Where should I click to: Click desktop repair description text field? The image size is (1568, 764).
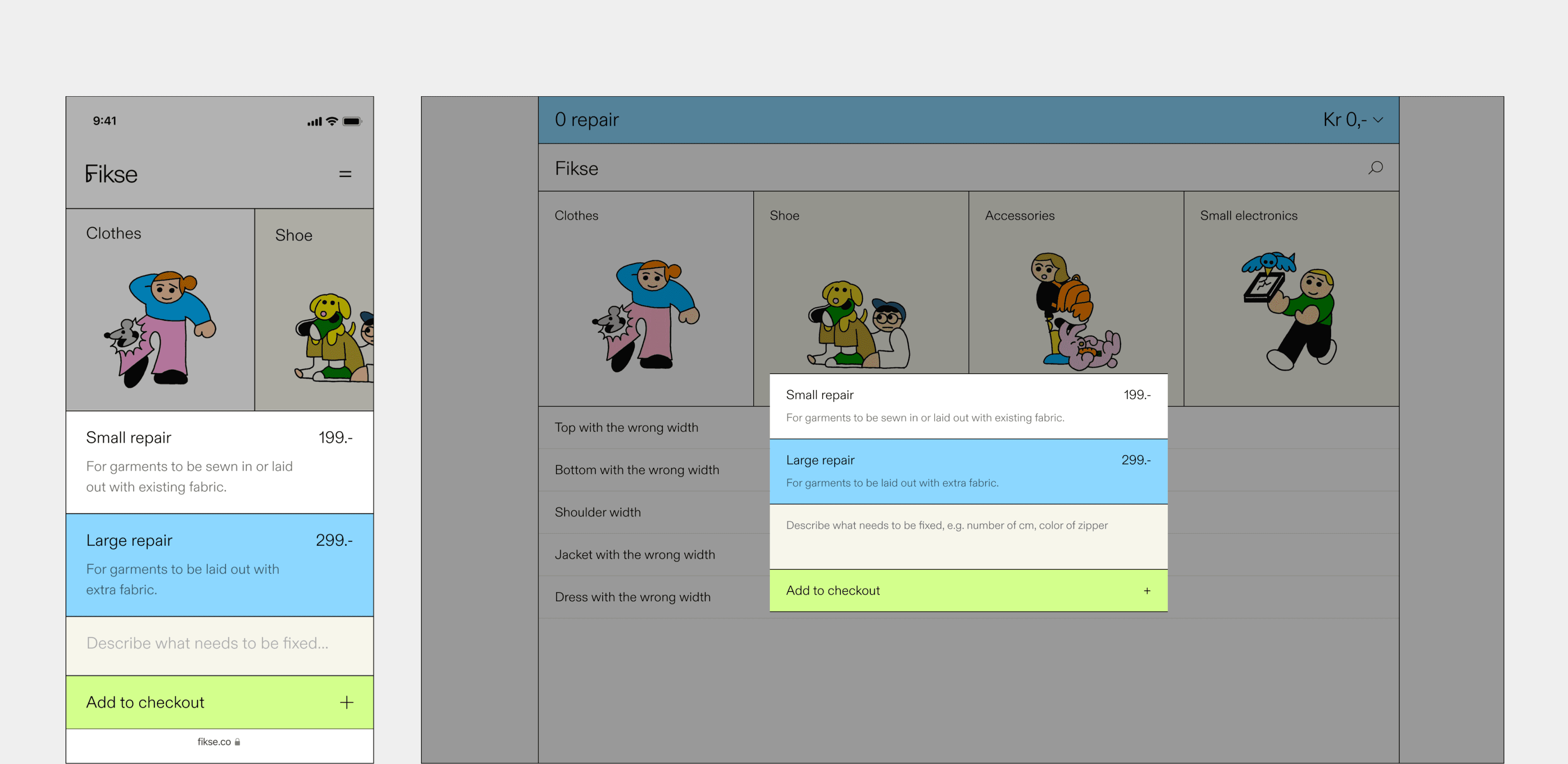(x=968, y=536)
